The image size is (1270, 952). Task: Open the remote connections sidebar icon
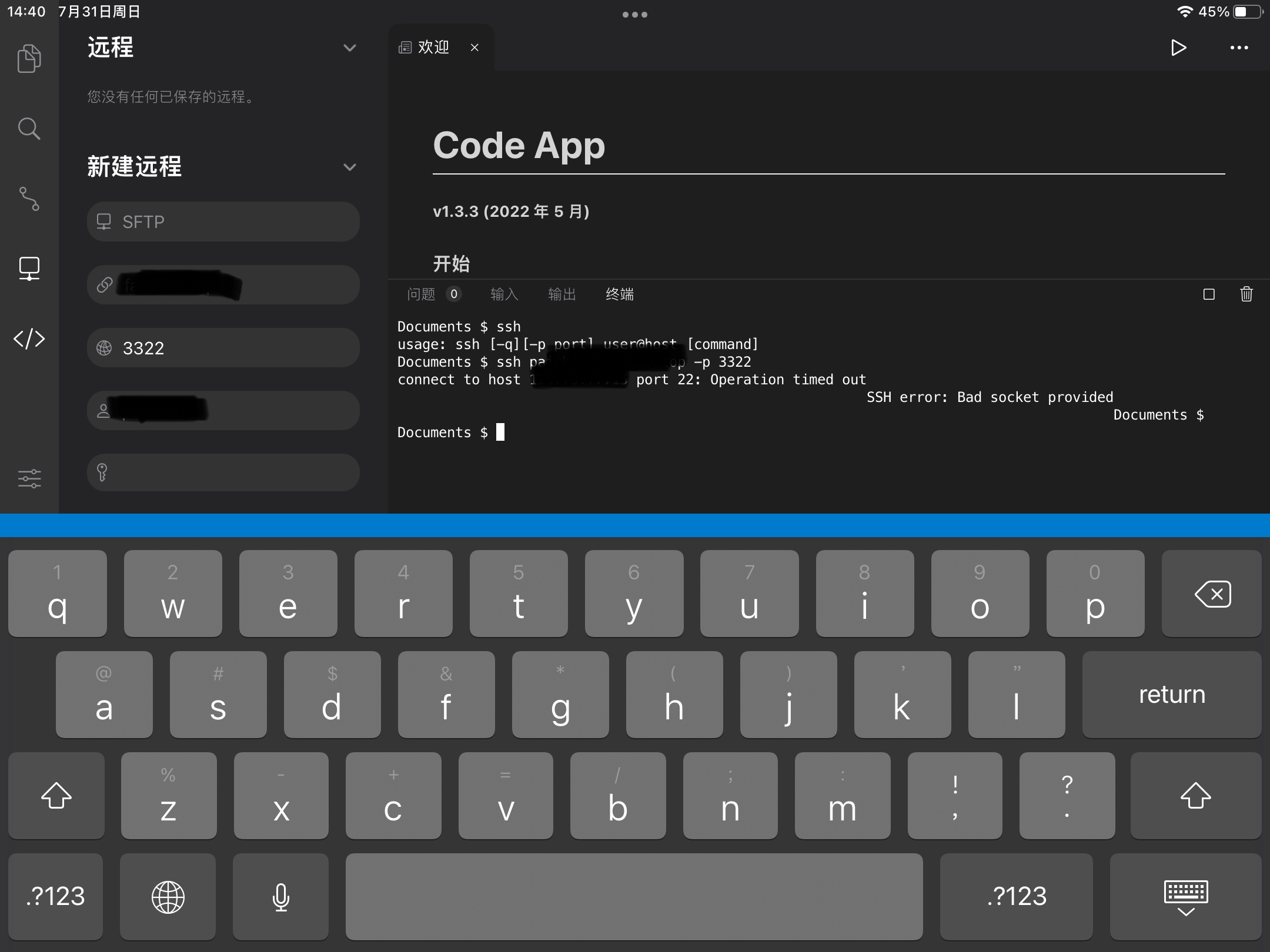(x=29, y=269)
